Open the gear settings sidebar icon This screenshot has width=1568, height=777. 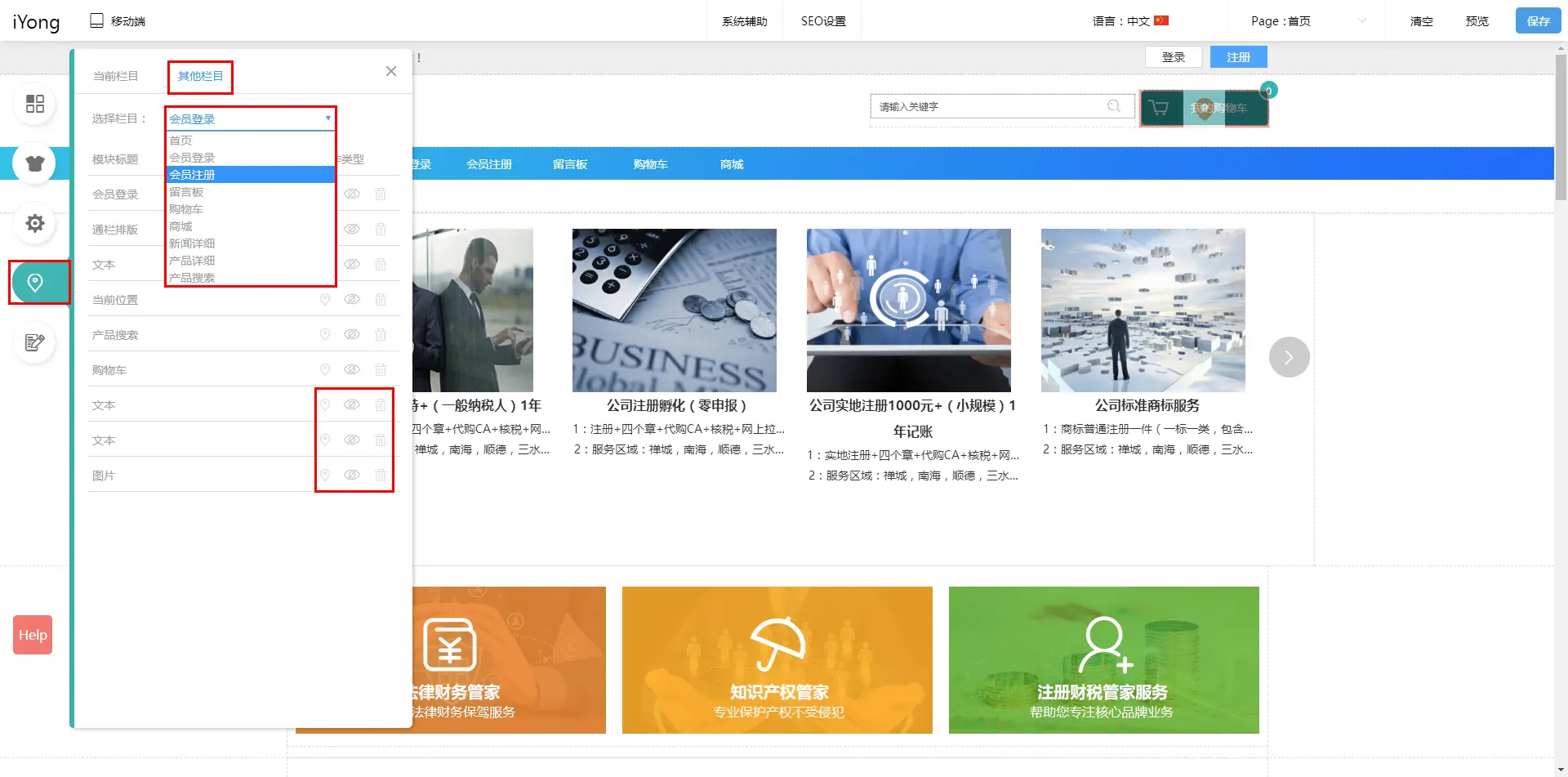coord(35,223)
